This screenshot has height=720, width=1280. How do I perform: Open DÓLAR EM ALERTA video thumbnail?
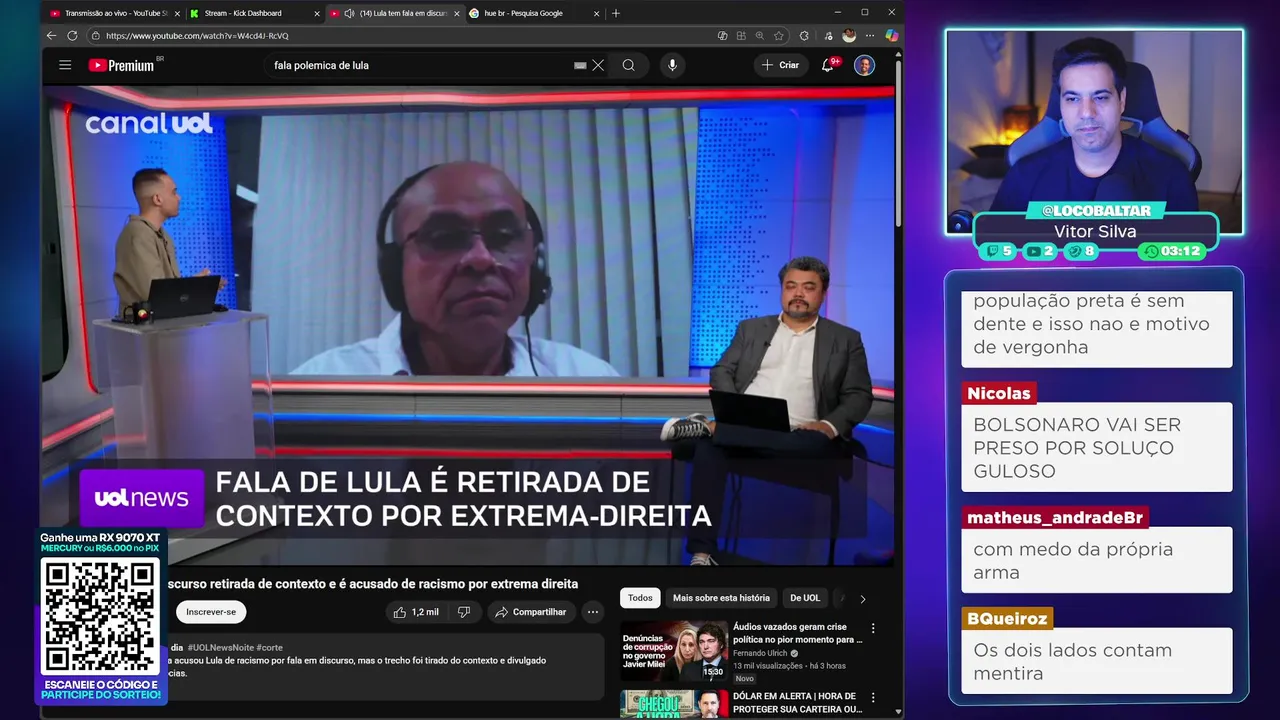(674, 704)
